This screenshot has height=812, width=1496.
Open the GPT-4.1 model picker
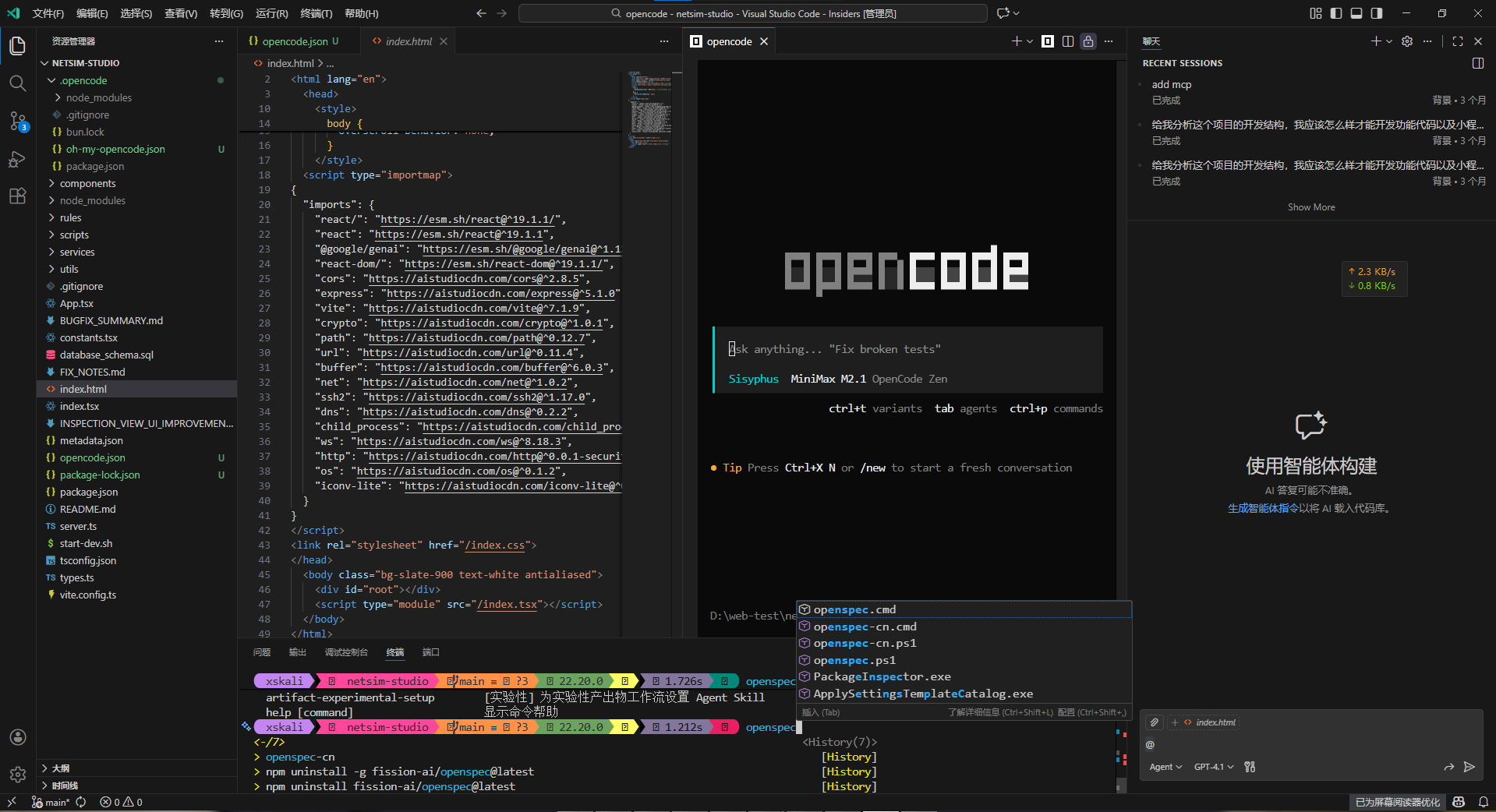tap(1214, 767)
